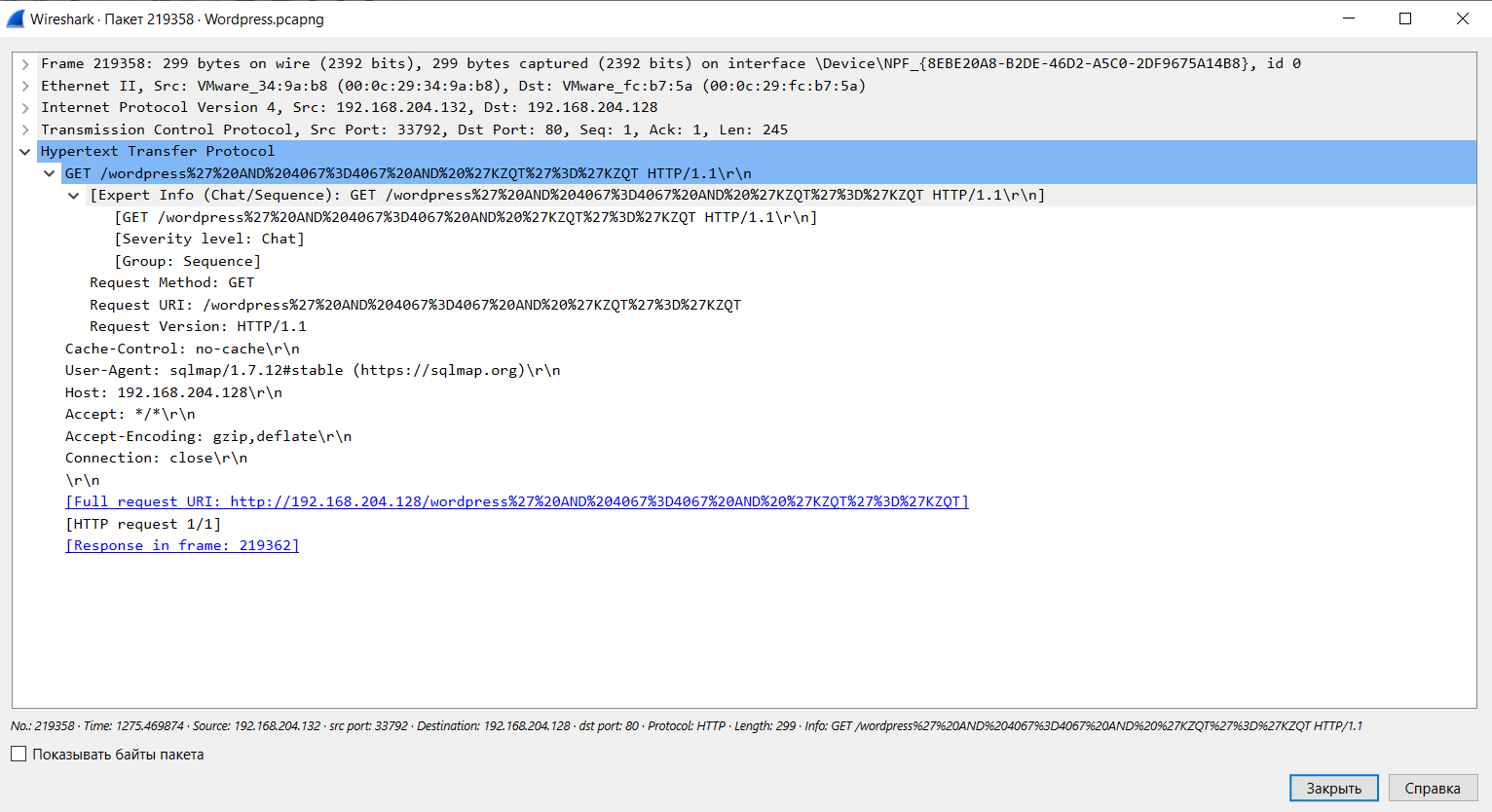Expand Transmission Control Protocol row
This screenshot has width=1492, height=812.
click(25, 129)
